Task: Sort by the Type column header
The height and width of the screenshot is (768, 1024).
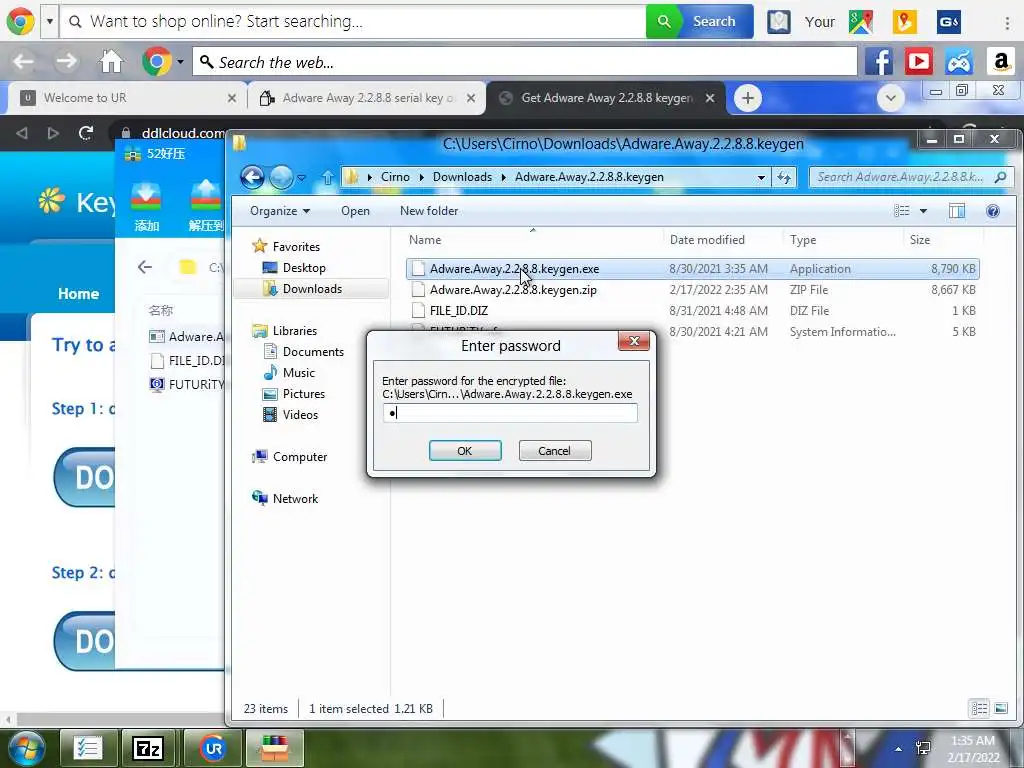Action: point(803,240)
